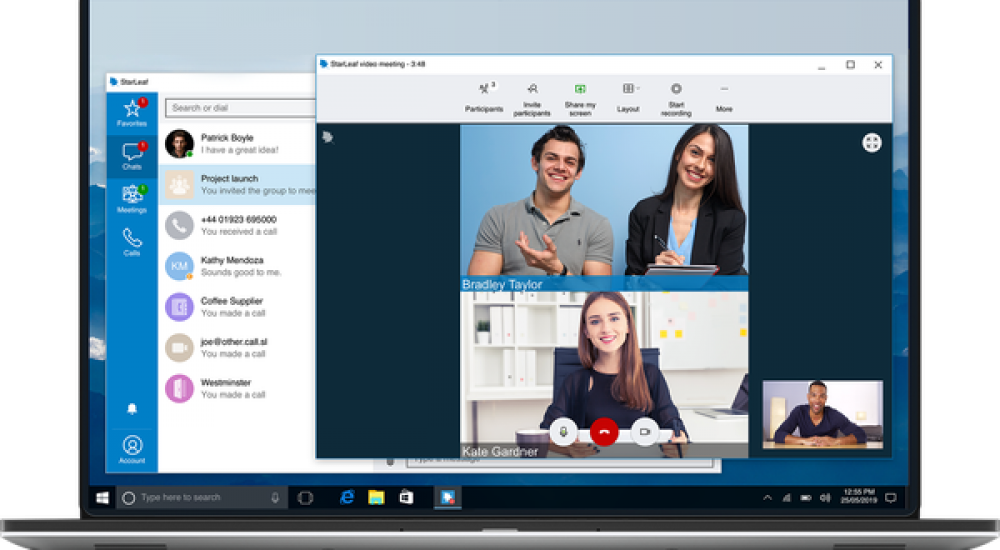
Task: Hang up with the red end call button
Action: 604,431
